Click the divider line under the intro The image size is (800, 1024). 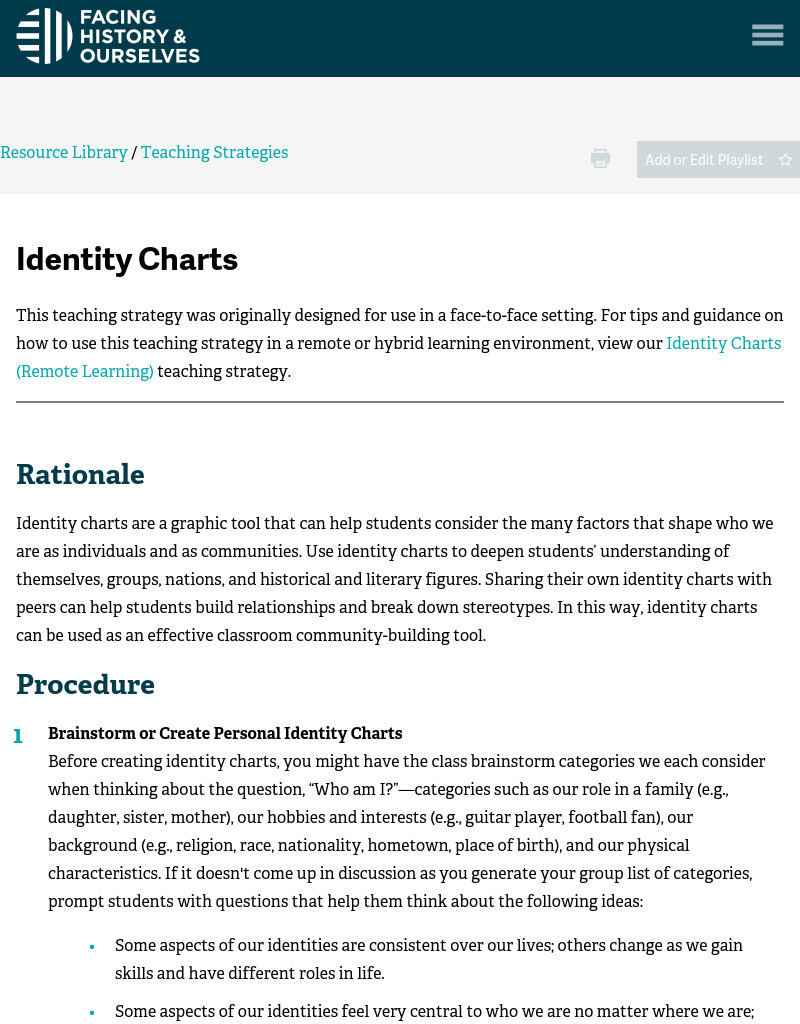(400, 403)
